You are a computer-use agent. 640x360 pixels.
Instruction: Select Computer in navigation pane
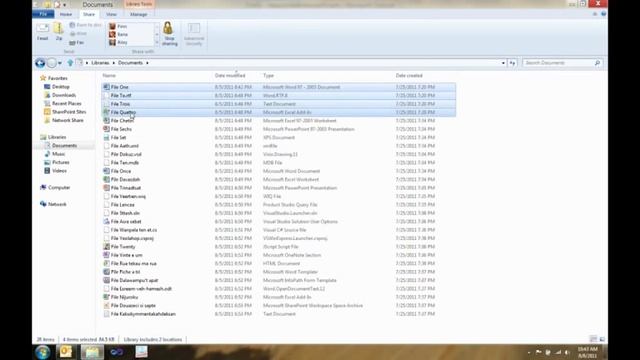[x=59, y=187]
